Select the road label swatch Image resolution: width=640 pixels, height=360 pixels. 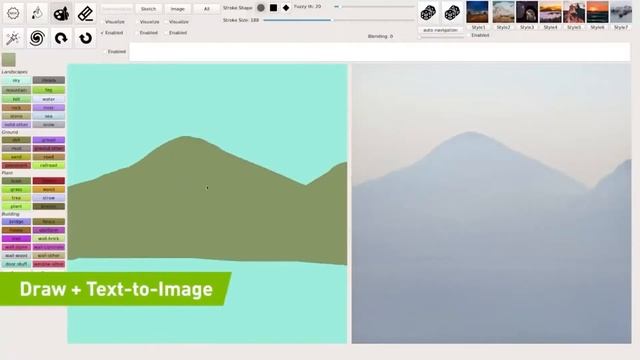(49, 157)
